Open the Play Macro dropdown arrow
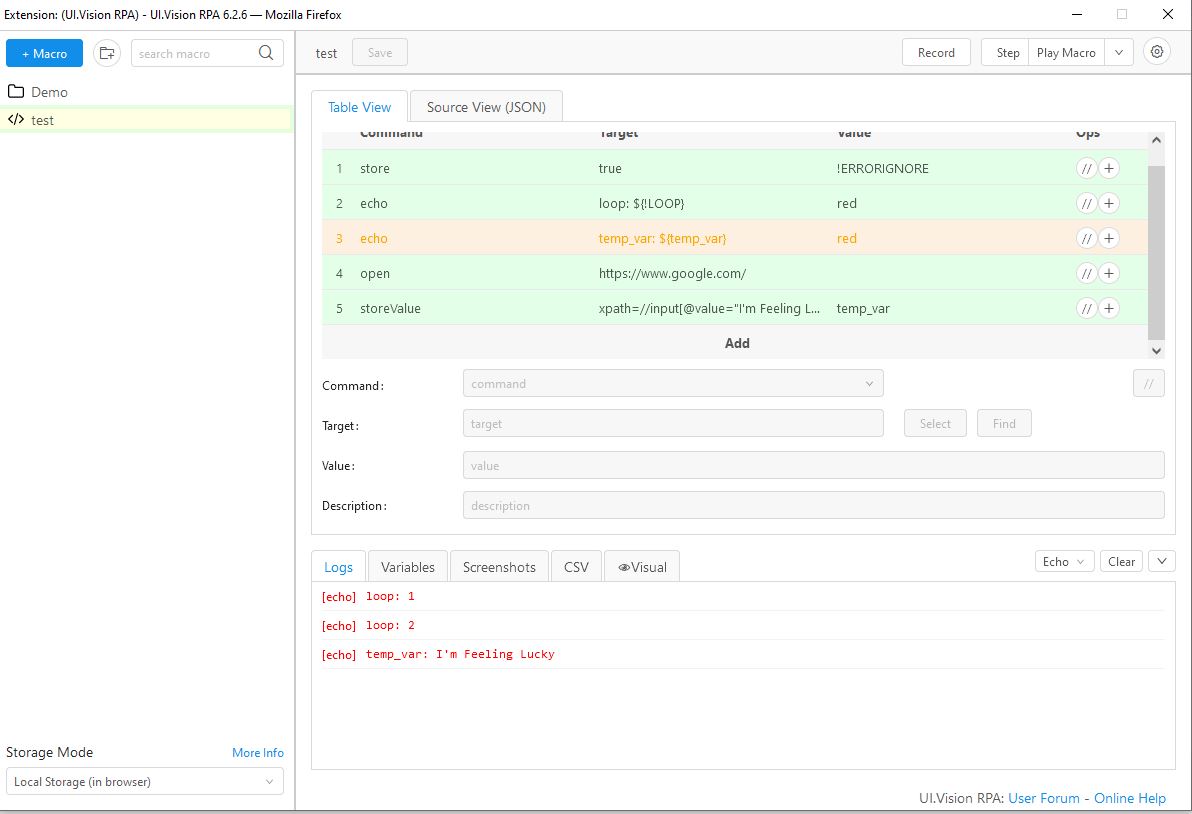 [x=1118, y=52]
